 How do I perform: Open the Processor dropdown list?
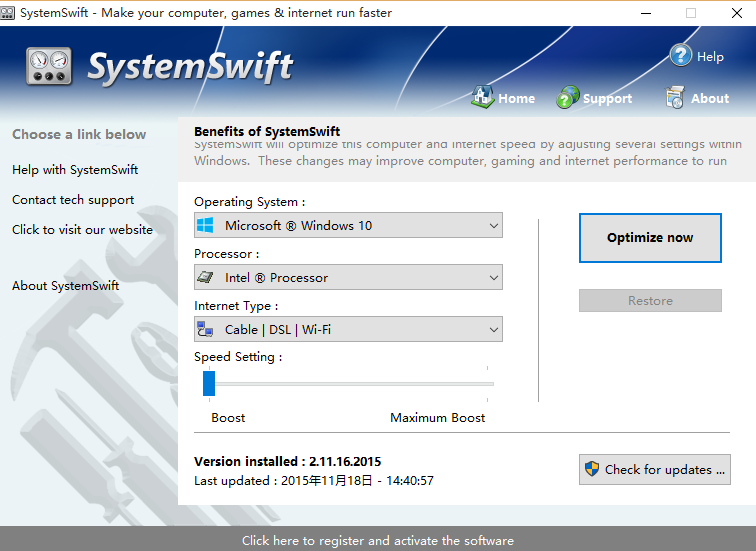(493, 278)
